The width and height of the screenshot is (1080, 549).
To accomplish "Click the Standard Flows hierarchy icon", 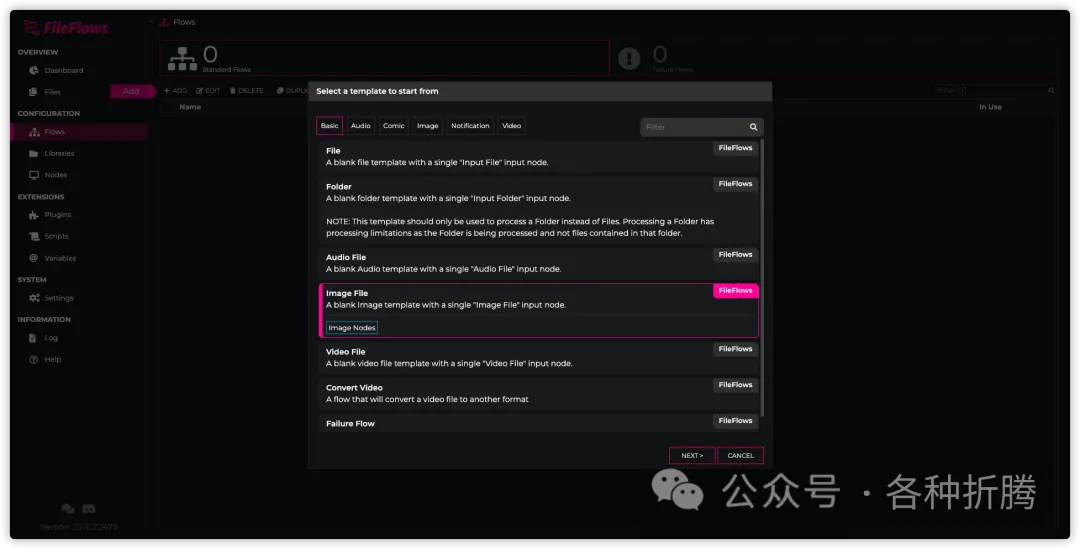I will coord(183,59).
